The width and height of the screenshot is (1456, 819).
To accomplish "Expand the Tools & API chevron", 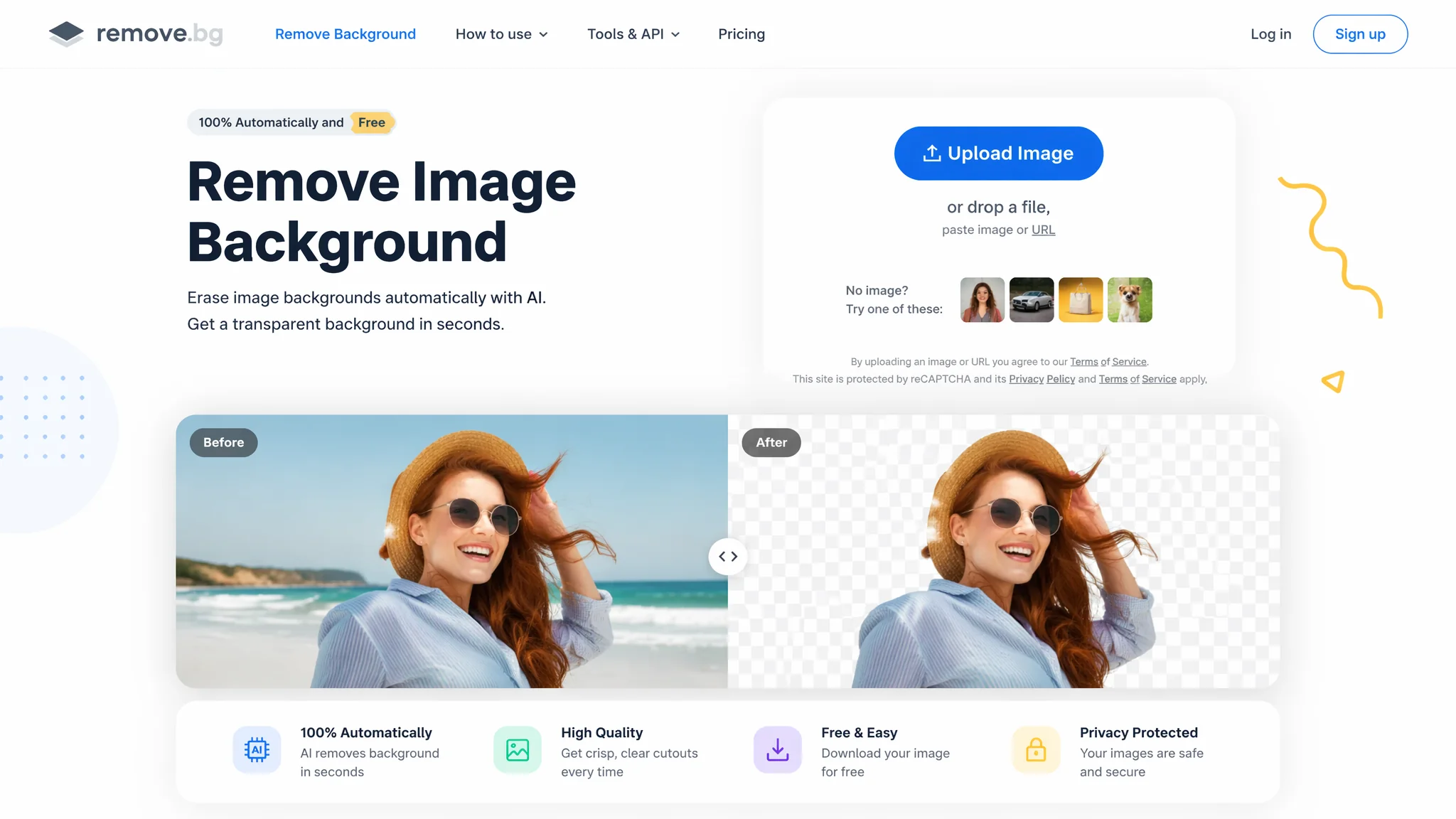I will click(675, 35).
